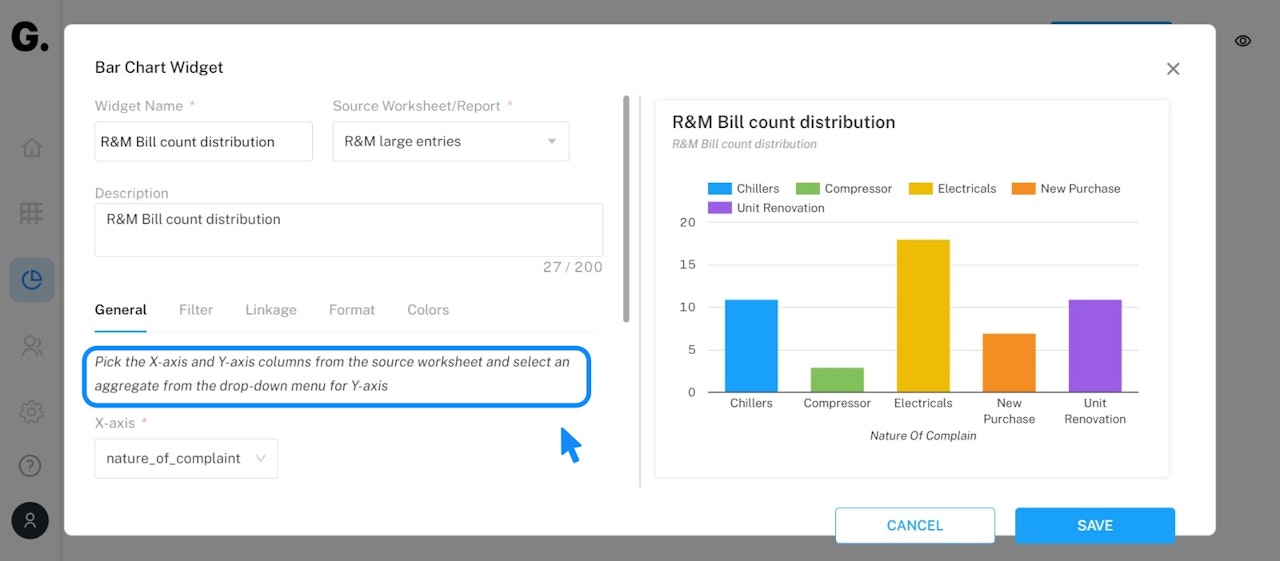1280x561 pixels.
Task: Open the Format tab
Action: (x=352, y=310)
